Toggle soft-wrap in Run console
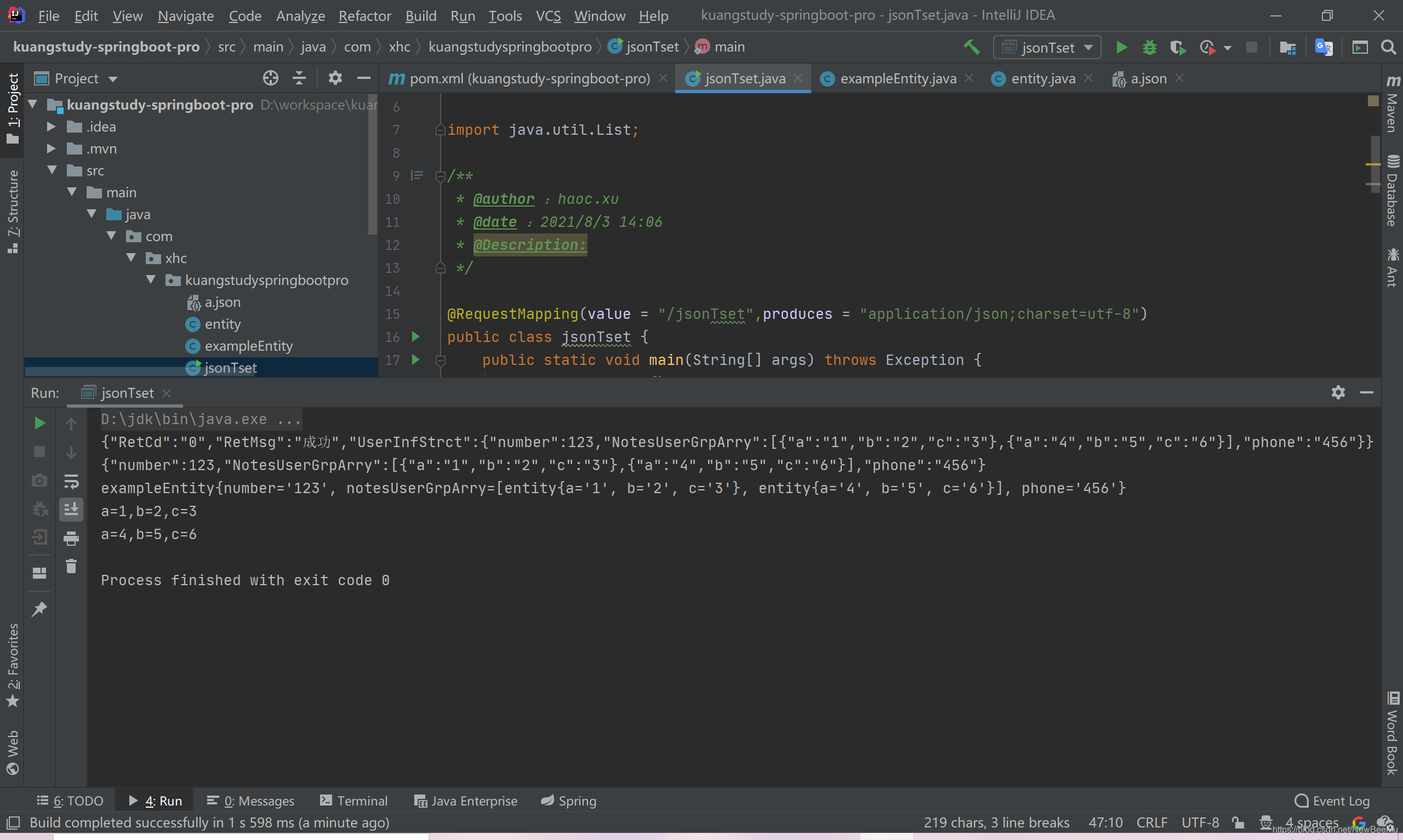This screenshot has height=840, width=1403. coord(71,481)
